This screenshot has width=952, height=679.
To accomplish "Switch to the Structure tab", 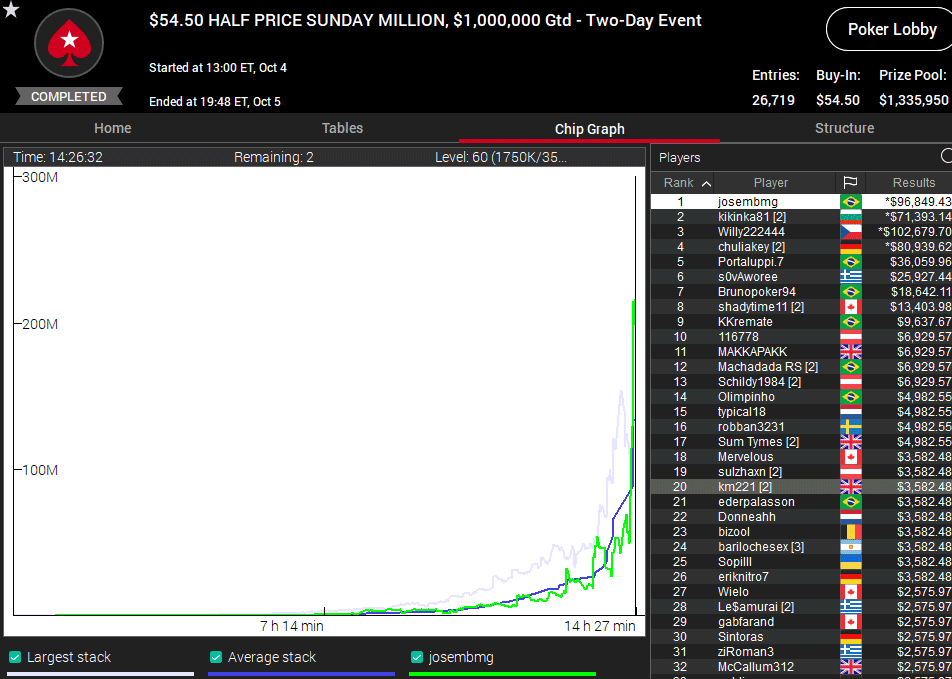I will 845,128.
